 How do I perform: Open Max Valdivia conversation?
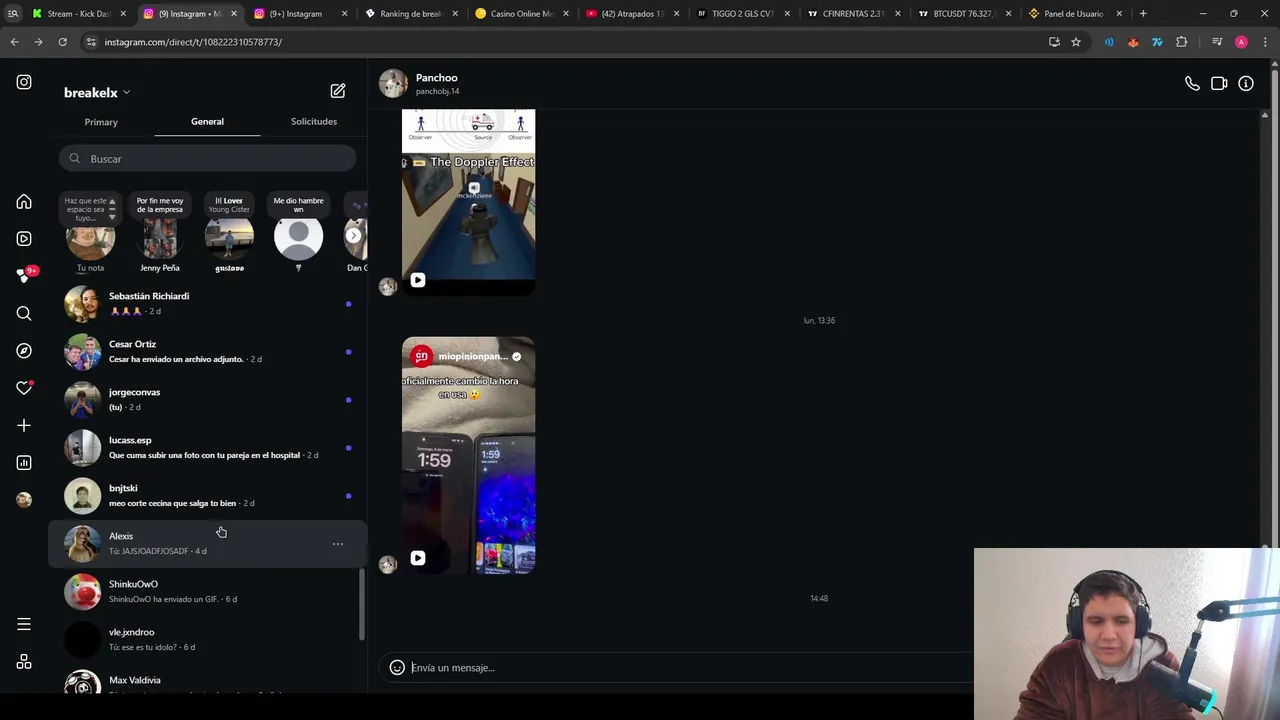pos(207,682)
